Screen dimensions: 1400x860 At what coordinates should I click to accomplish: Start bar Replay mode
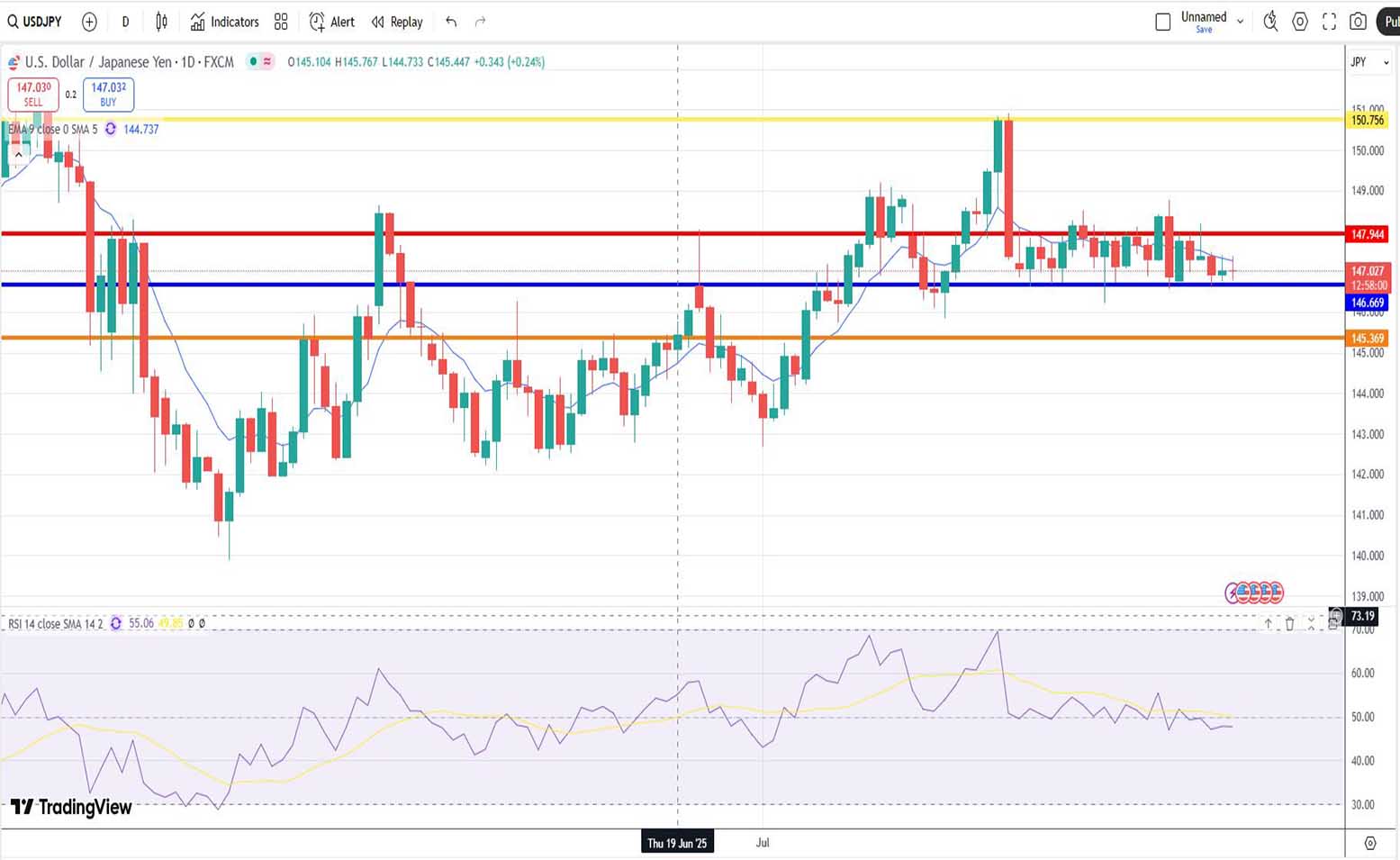coord(397,22)
